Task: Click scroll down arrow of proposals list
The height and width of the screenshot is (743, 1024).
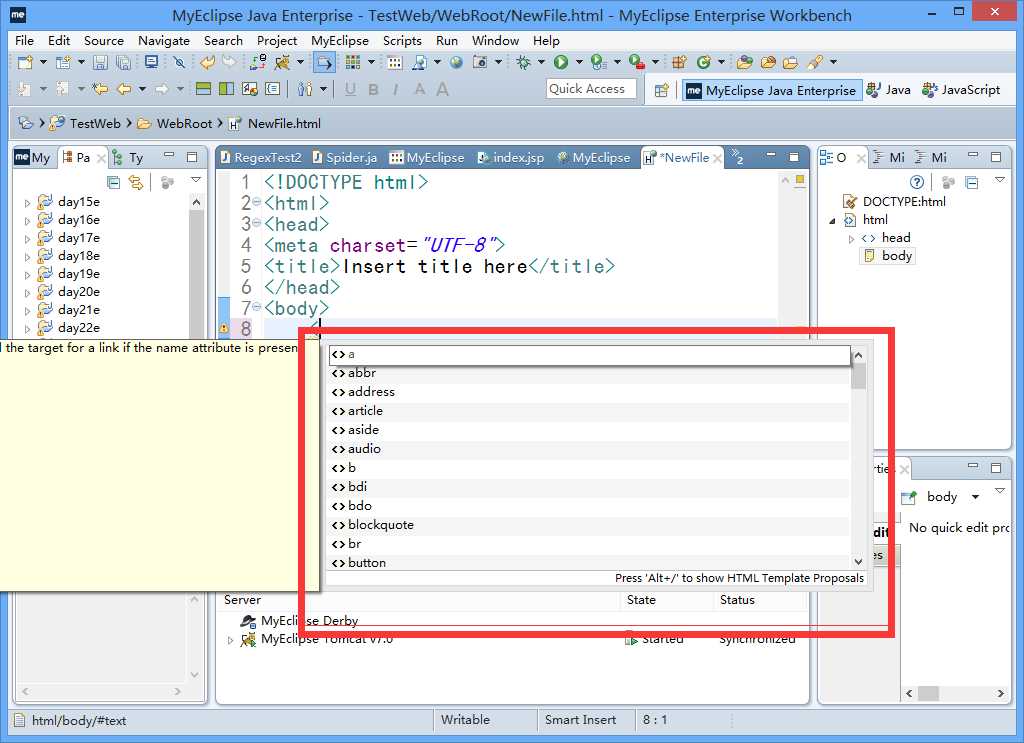Action: [858, 561]
